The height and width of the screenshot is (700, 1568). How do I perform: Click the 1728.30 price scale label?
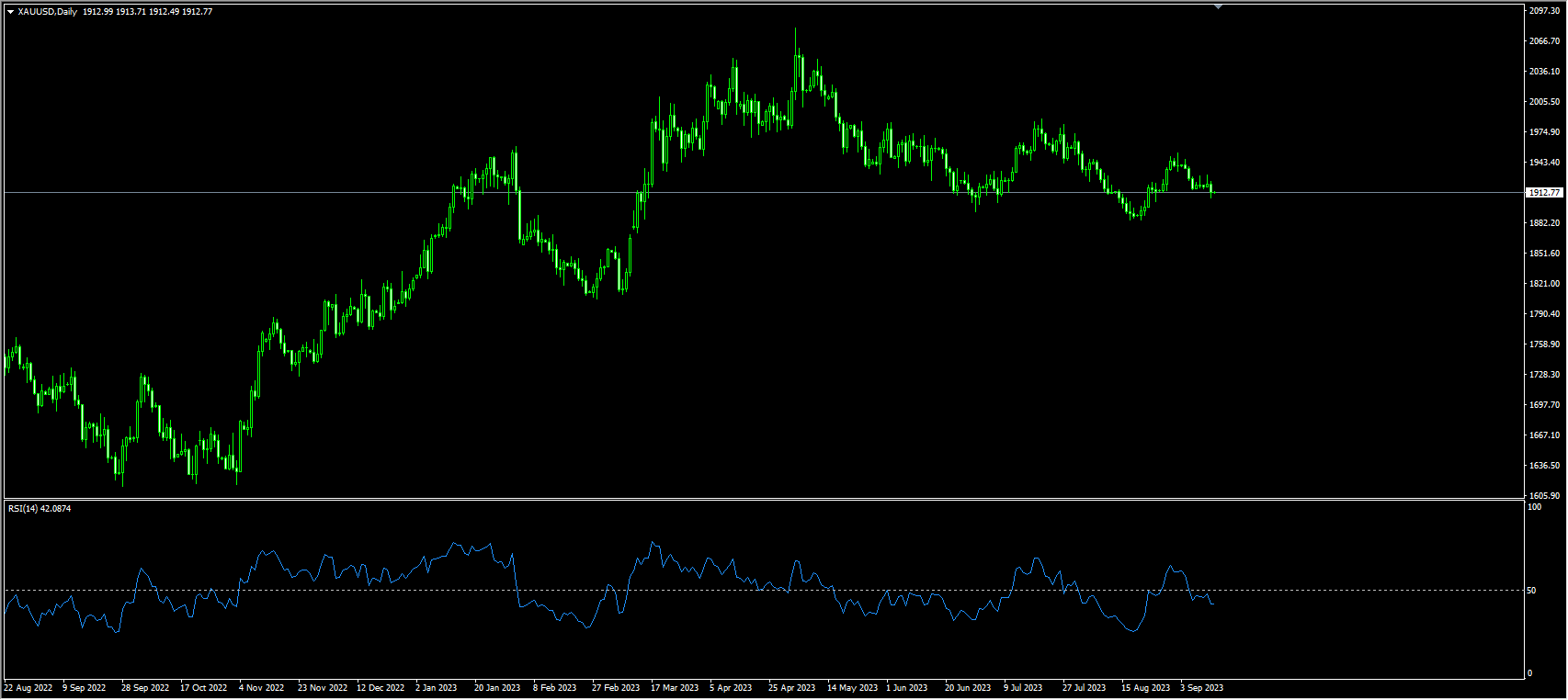(1544, 375)
